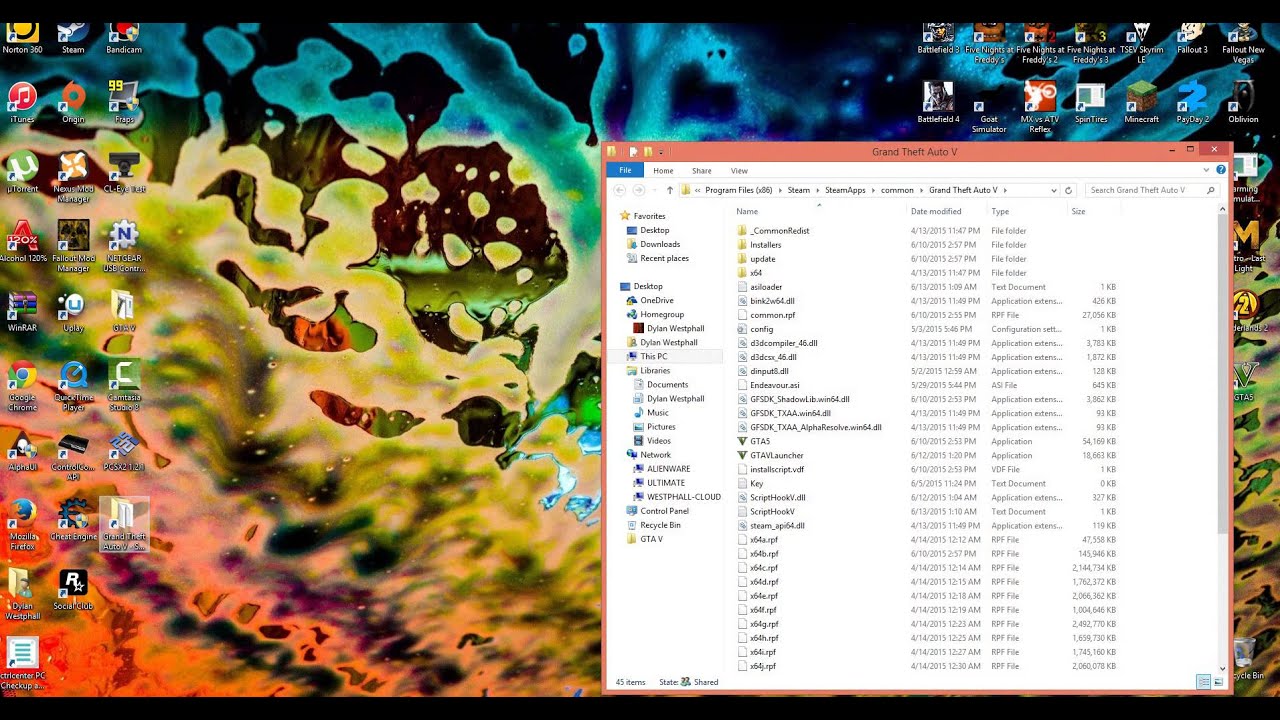The image size is (1280, 720).
Task: Select the µTorrent desktop icon
Action: click(x=22, y=172)
